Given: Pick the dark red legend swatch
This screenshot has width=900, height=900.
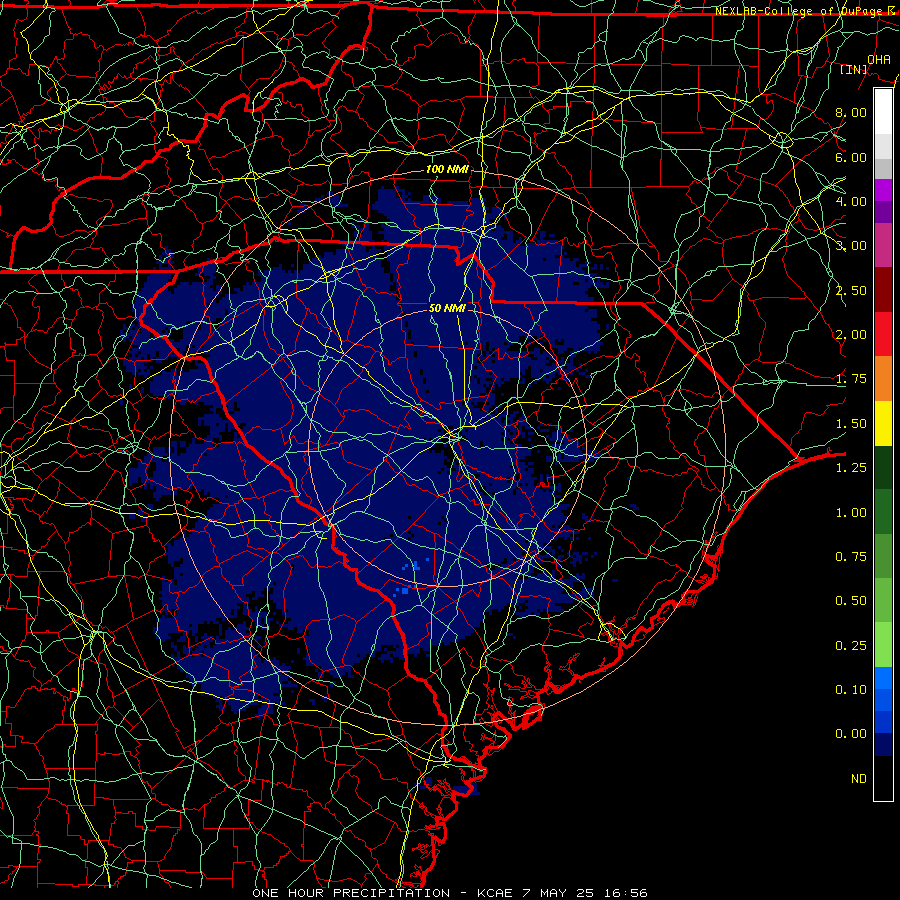Looking at the screenshot, I should 883,290.
